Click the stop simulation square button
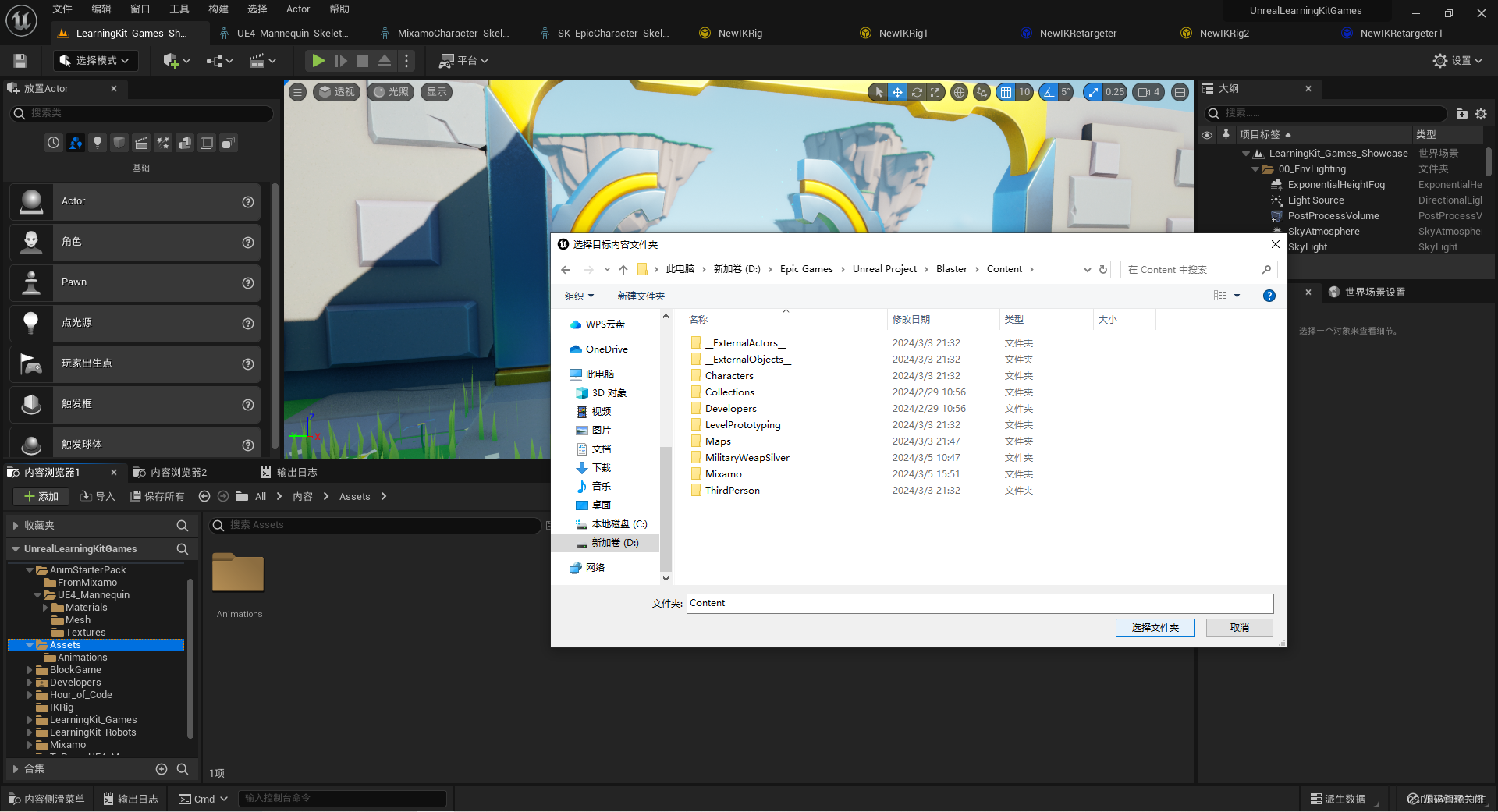The height and width of the screenshot is (812, 1498). 363,61
